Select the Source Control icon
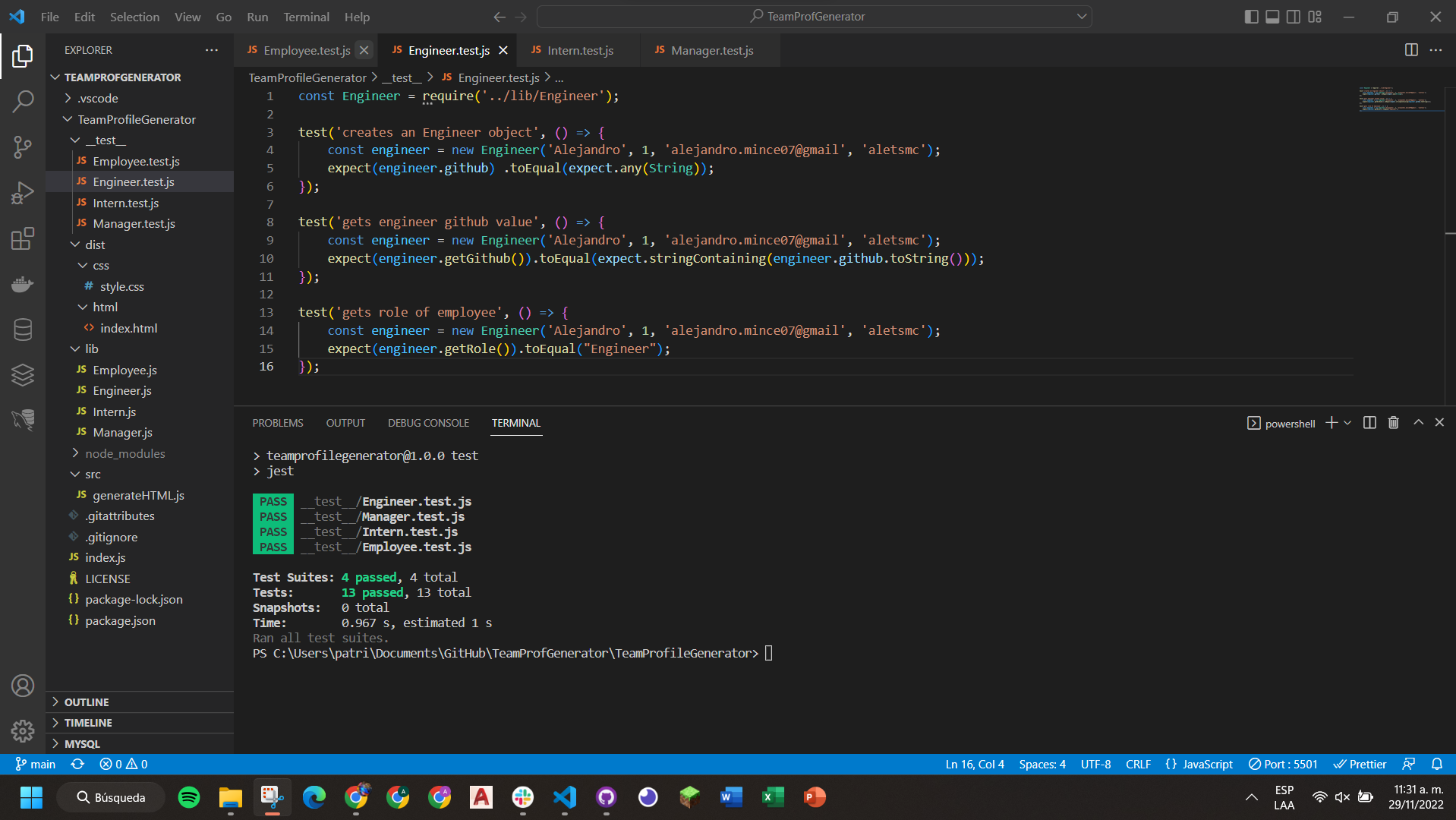Image resolution: width=1456 pixels, height=820 pixels. pos(23,147)
